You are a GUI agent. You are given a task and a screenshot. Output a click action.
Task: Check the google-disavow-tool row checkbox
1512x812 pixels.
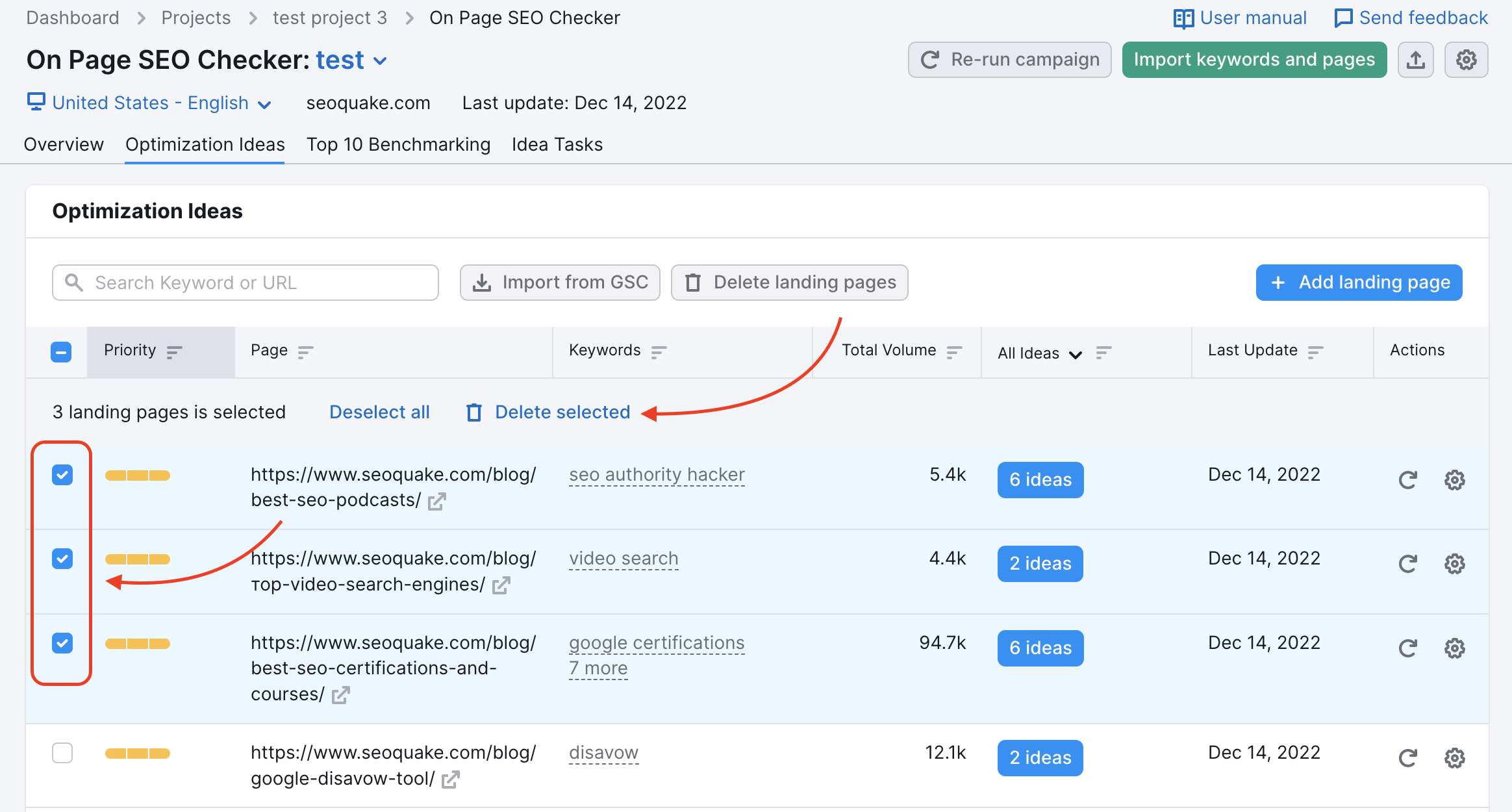click(62, 753)
